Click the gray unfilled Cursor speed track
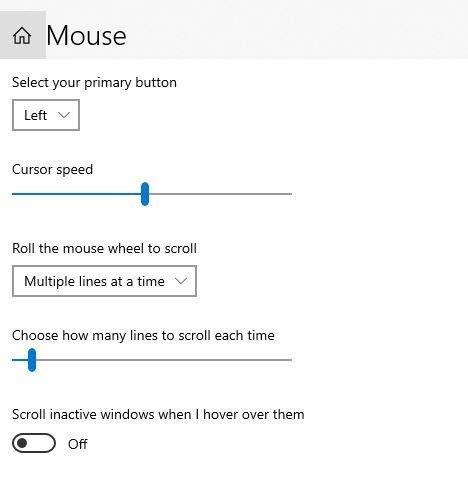 221,194
